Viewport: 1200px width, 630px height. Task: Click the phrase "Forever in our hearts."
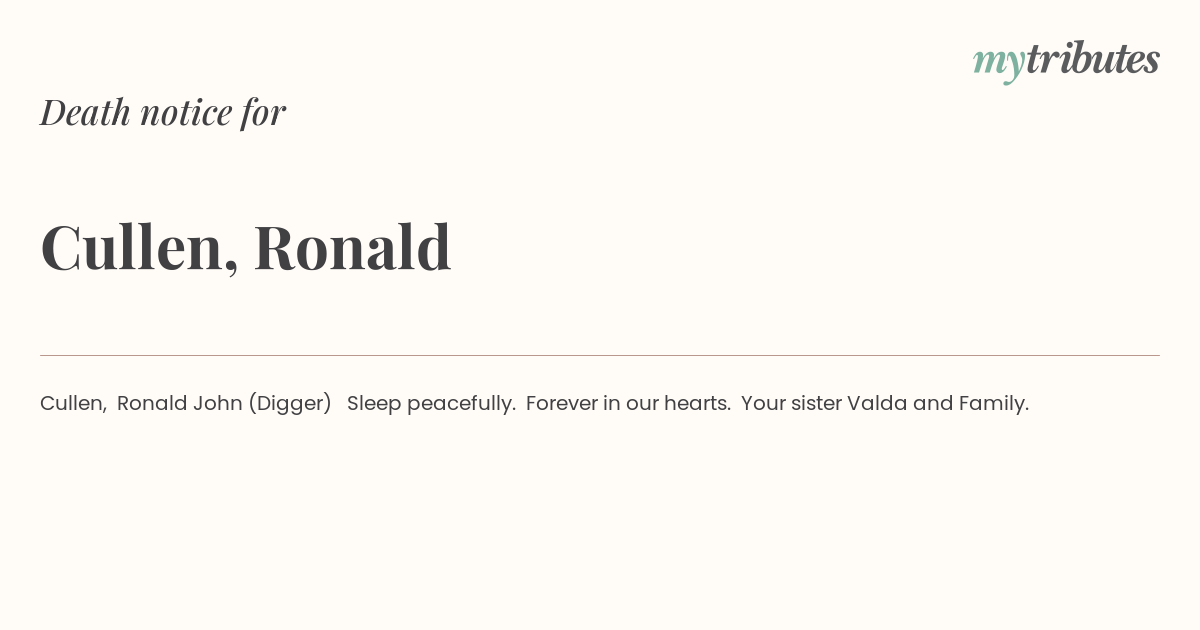pos(628,403)
